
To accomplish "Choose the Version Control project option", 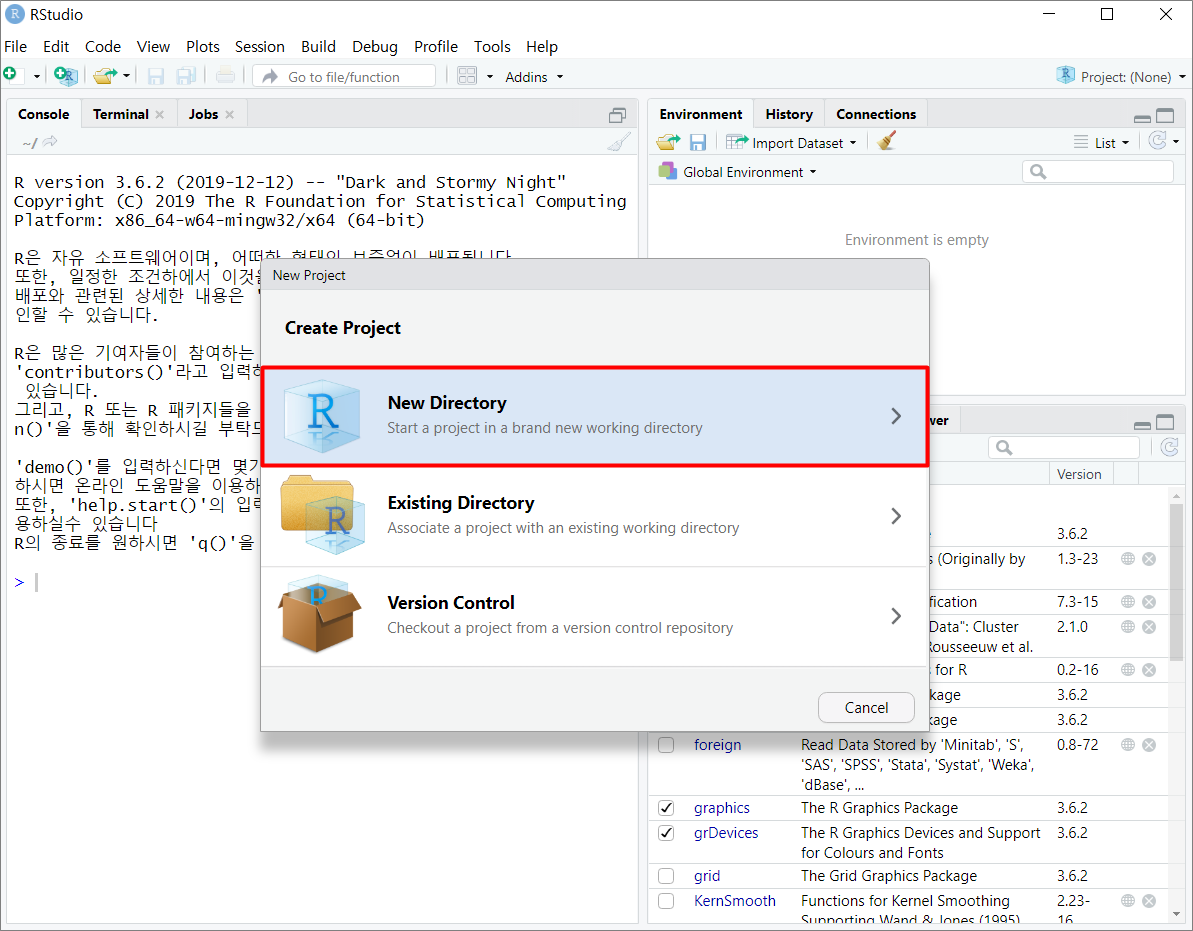I will click(x=594, y=616).
